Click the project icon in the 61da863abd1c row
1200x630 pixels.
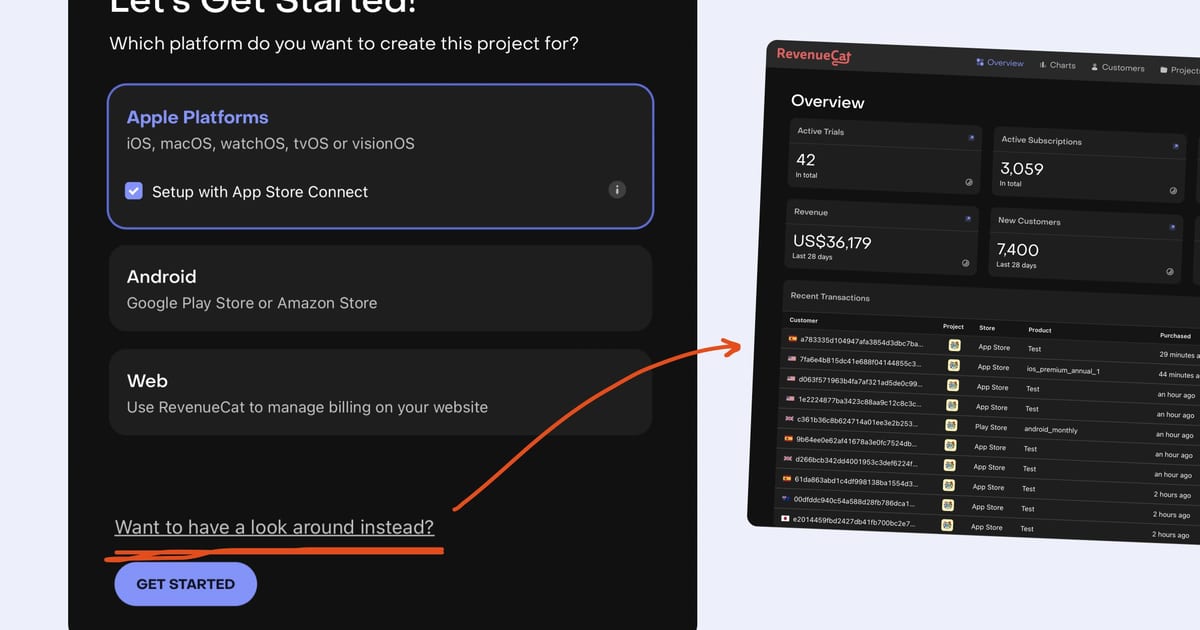click(948, 485)
